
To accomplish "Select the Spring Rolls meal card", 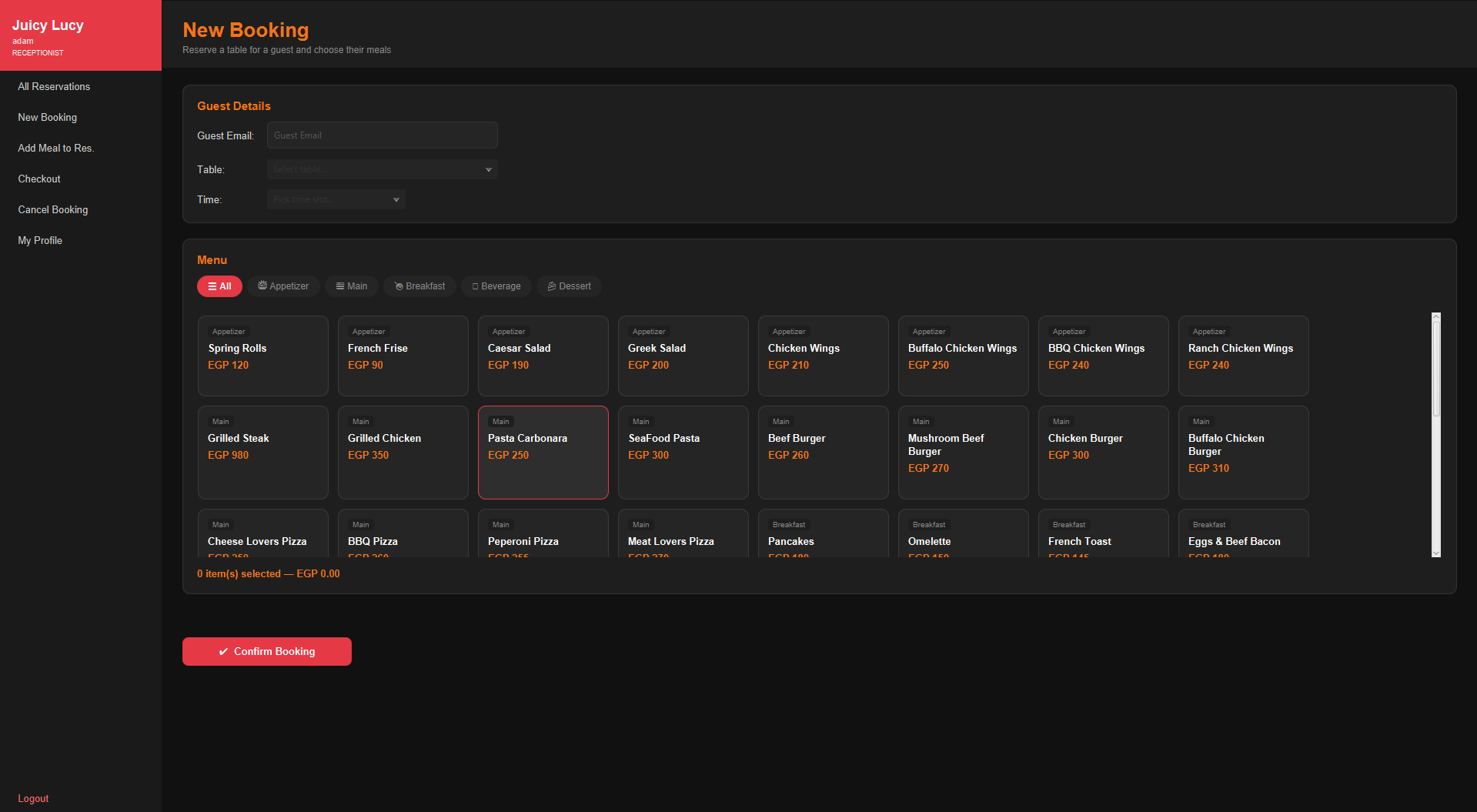I will (263, 356).
